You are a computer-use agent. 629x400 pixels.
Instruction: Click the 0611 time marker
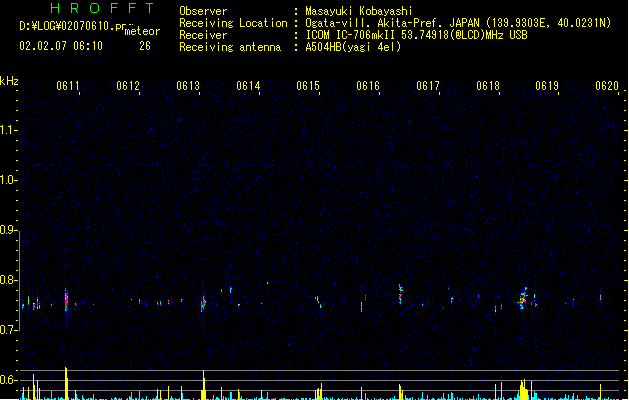[x=68, y=86]
